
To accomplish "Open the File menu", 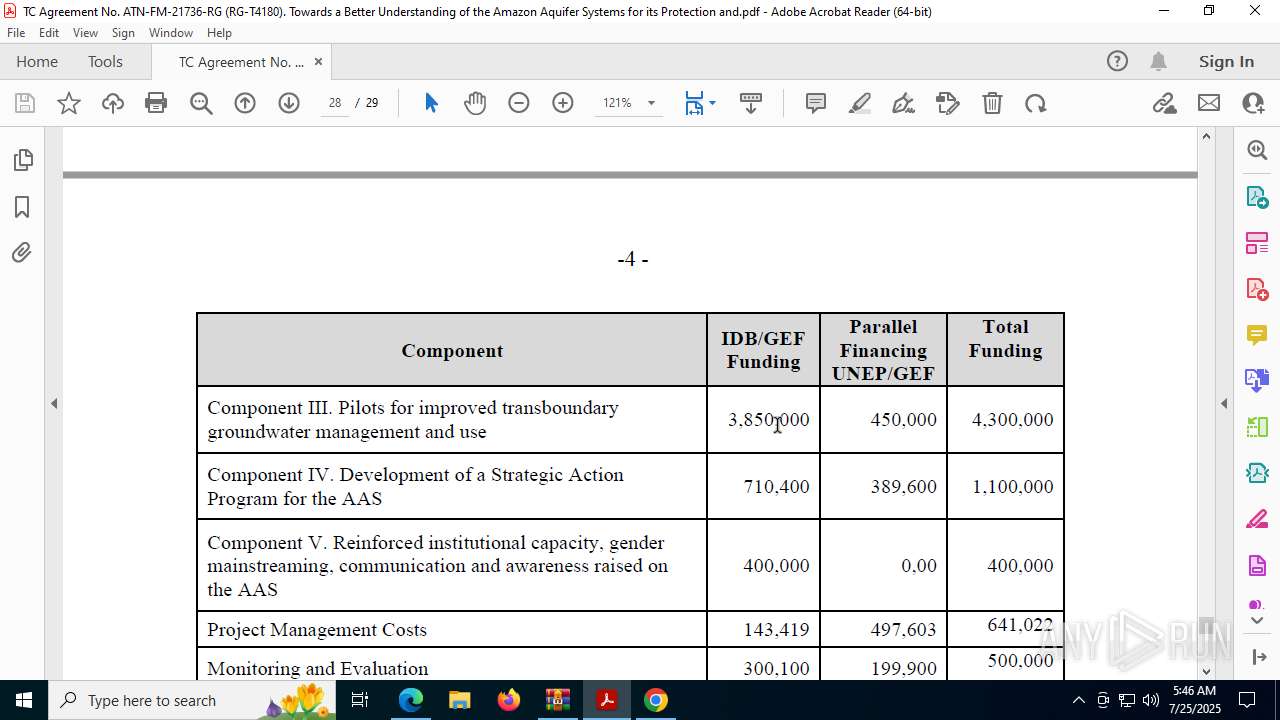I will pos(16,33).
